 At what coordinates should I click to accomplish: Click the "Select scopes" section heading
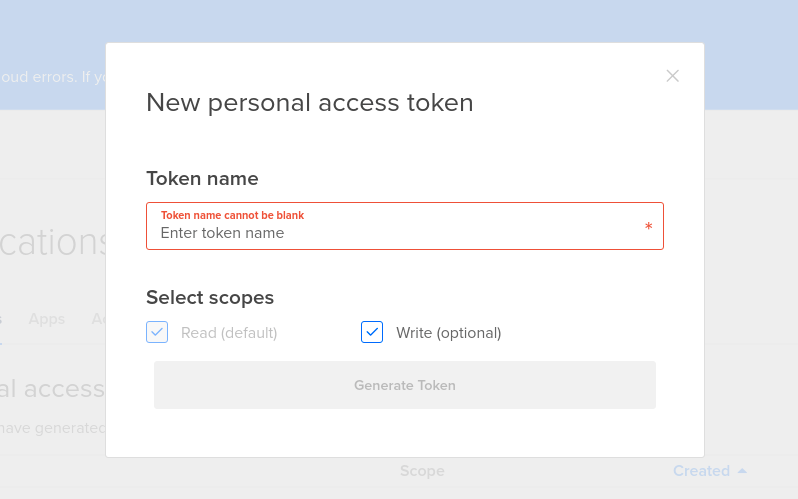pyautogui.click(x=210, y=297)
